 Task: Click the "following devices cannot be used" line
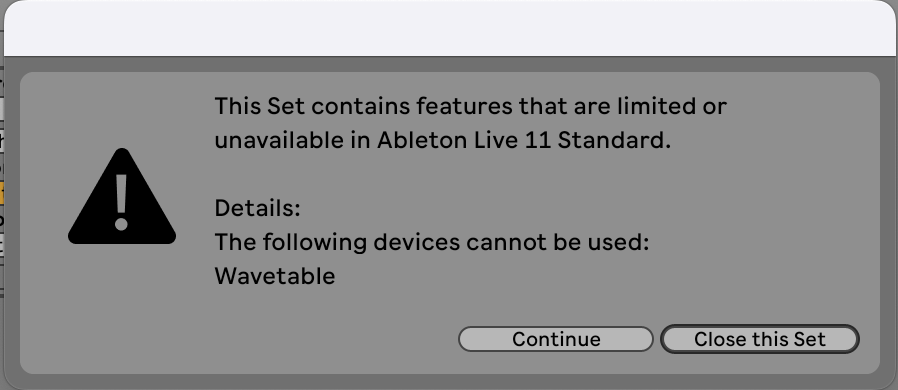432,242
